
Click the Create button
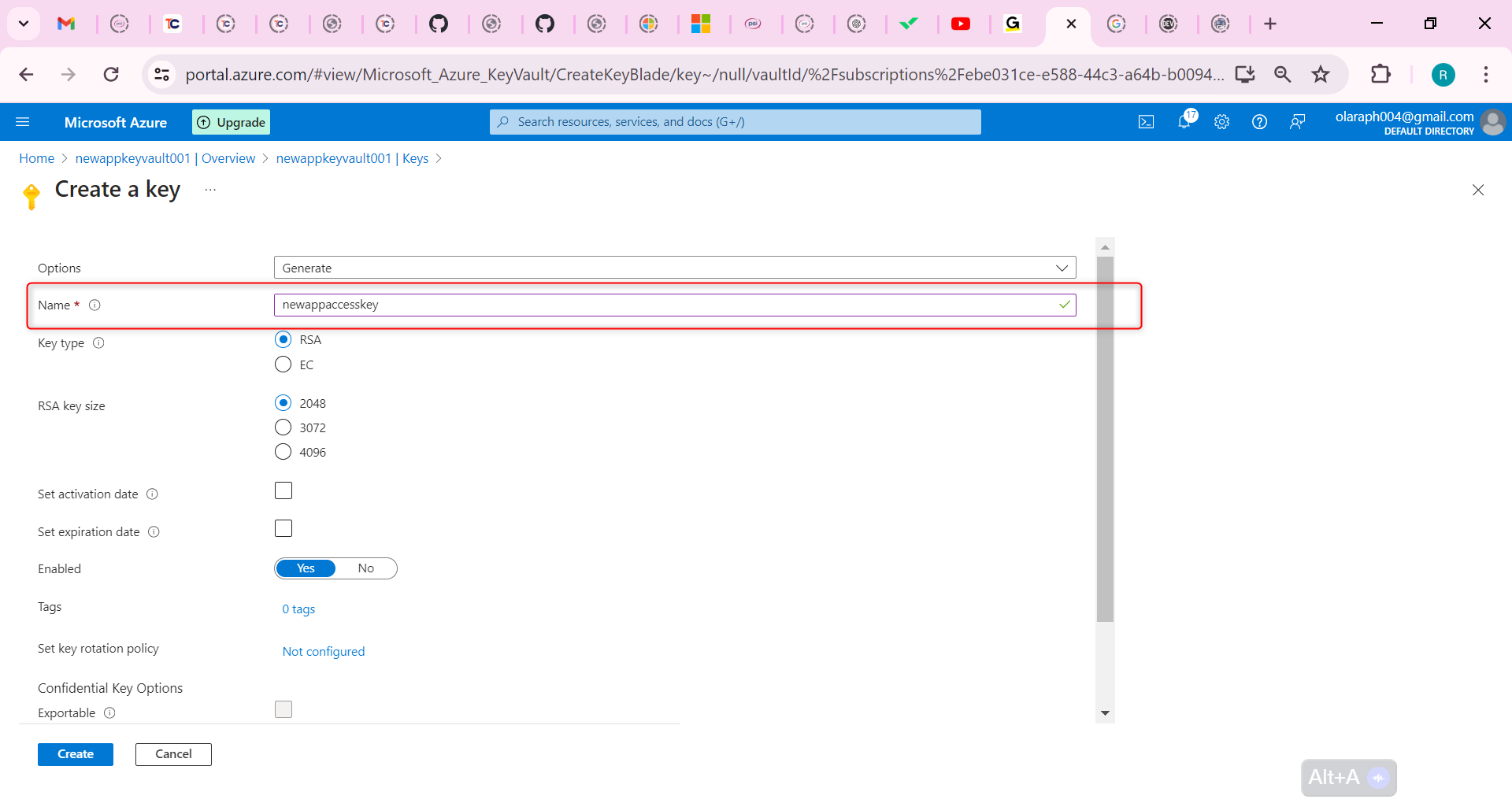[x=76, y=754]
